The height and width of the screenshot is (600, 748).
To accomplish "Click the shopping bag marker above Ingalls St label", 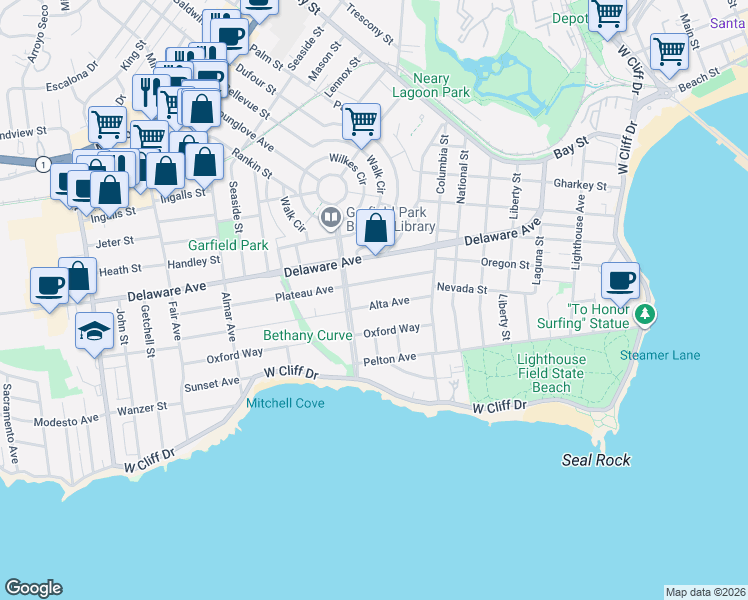I will (x=166, y=173).
